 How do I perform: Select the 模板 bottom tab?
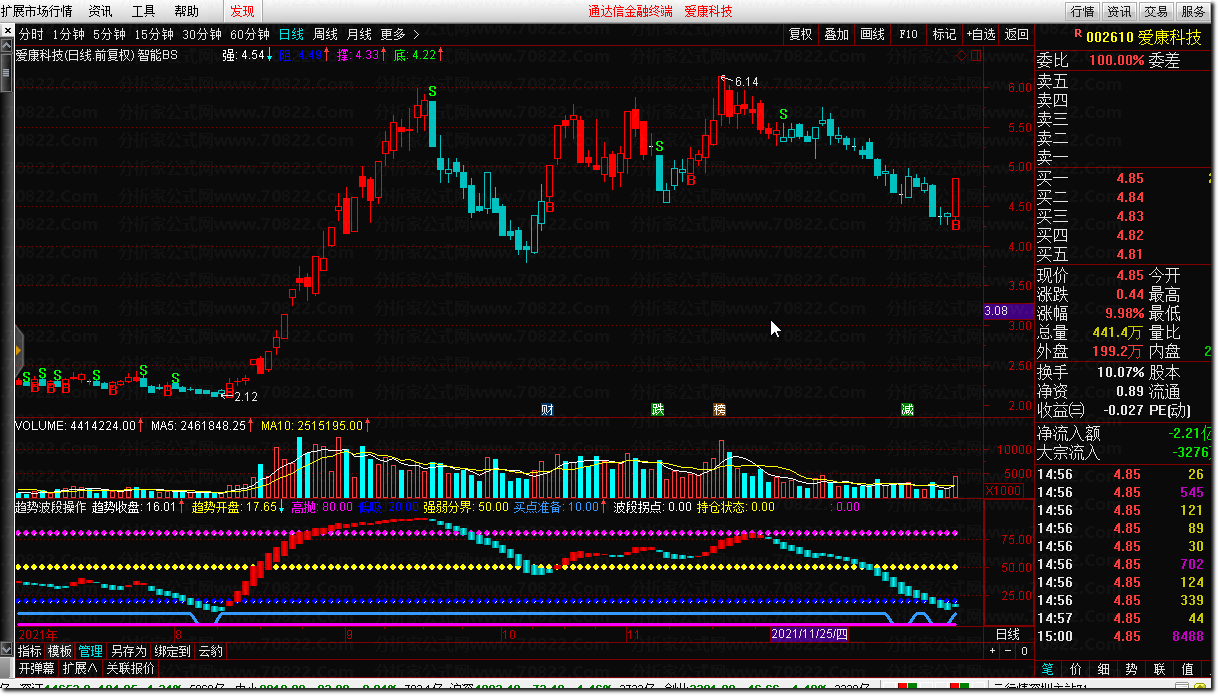point(60,651)
